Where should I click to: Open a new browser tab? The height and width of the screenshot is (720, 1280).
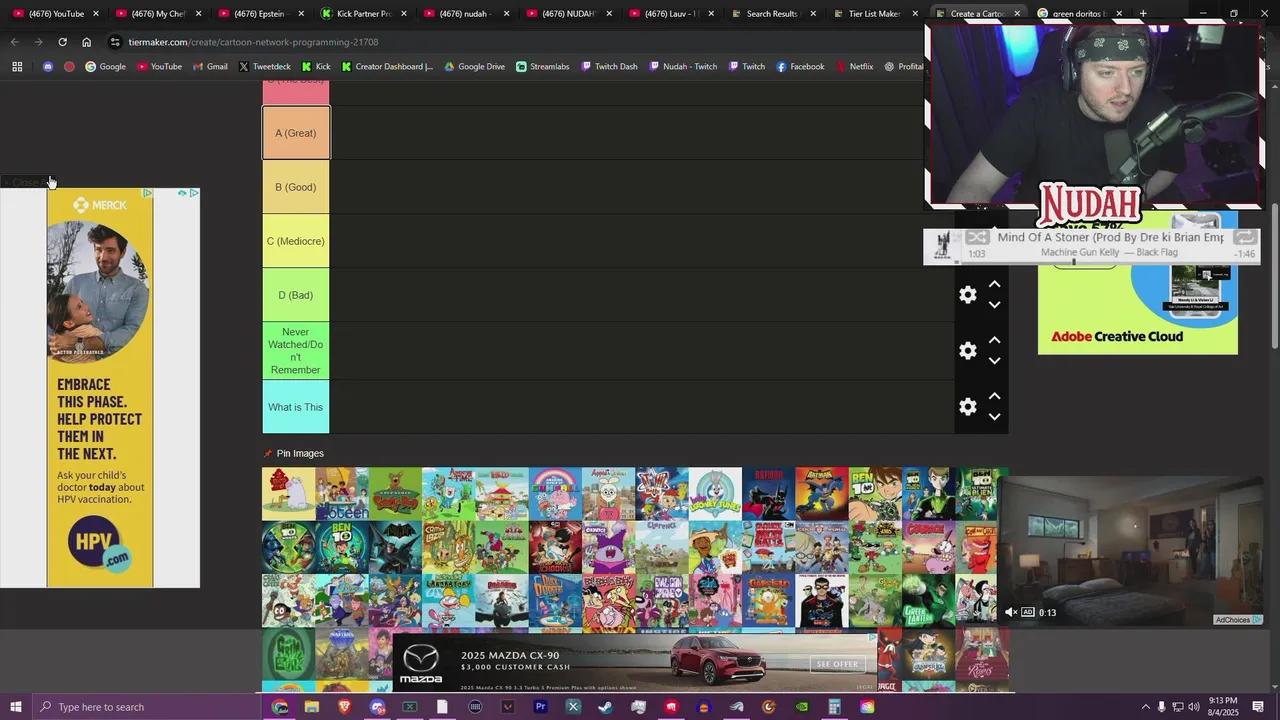pos(1143,14)
